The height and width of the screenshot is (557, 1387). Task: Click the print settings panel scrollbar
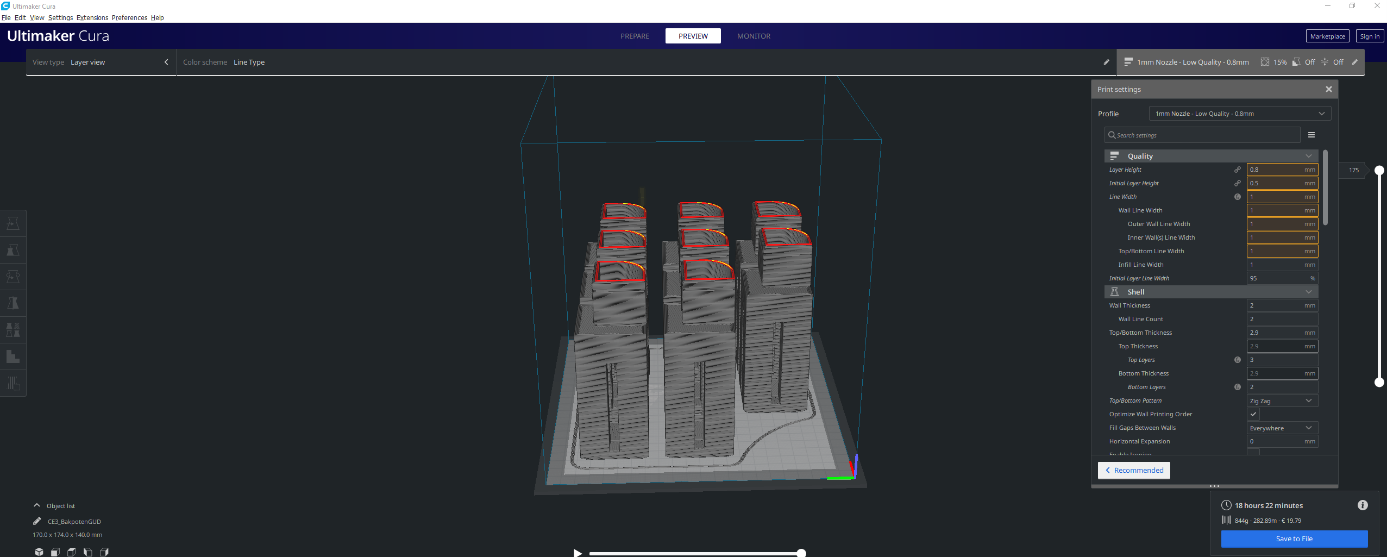(1325, 187)
